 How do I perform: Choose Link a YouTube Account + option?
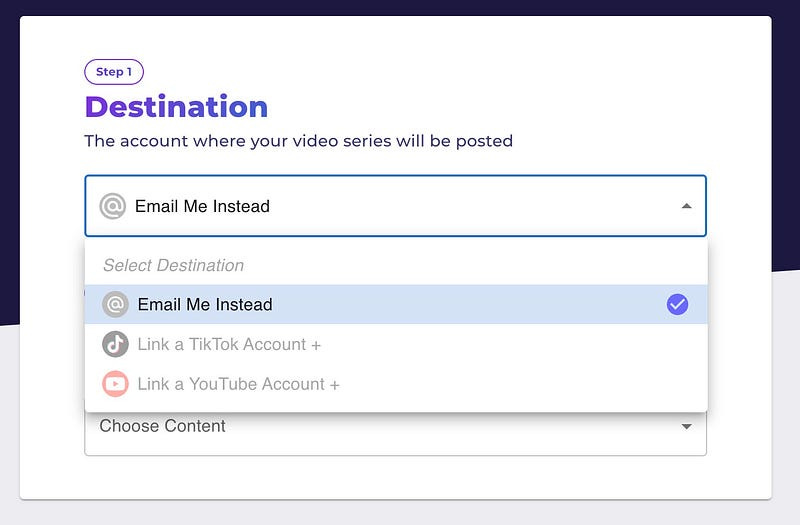click(x=396, y=384)
